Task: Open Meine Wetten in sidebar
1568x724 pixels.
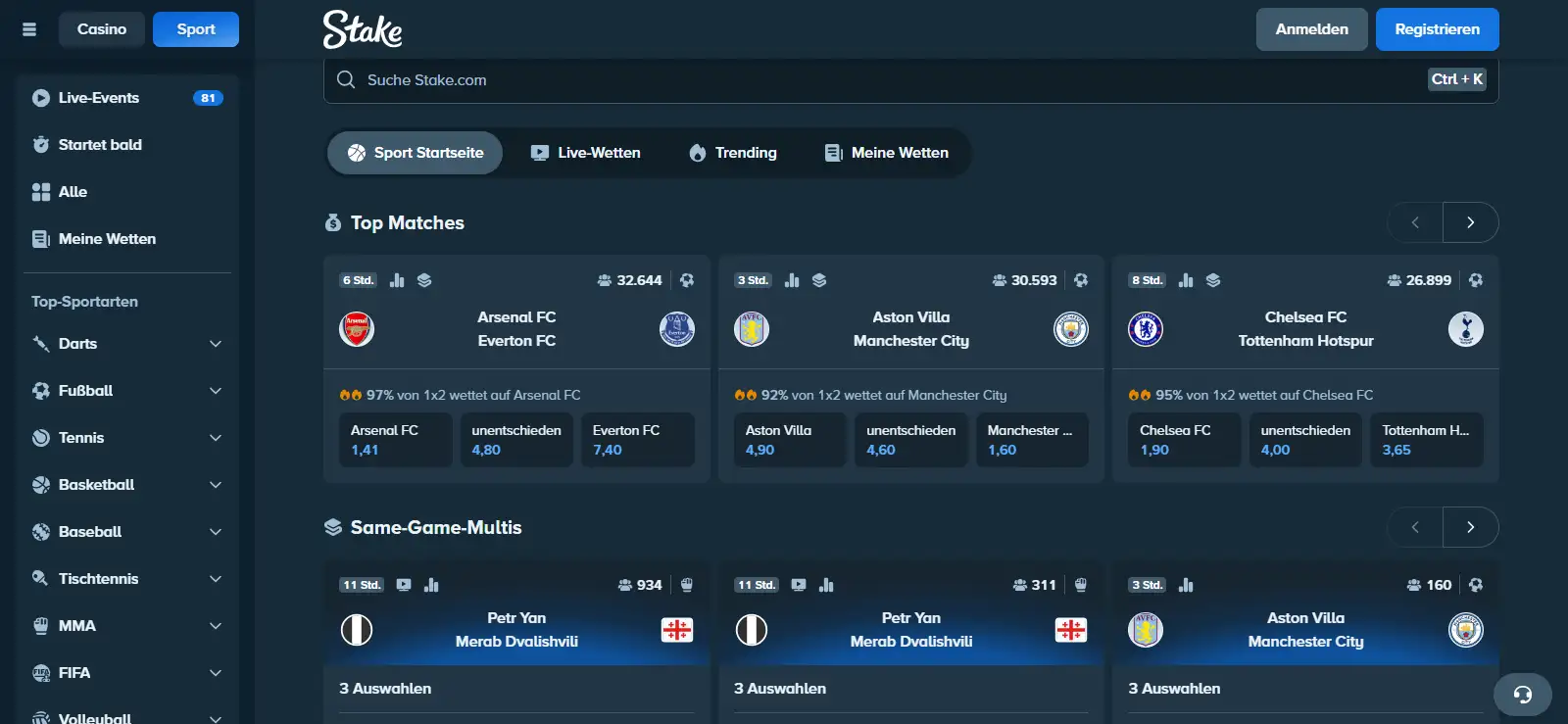Action: tap(127, 239)
